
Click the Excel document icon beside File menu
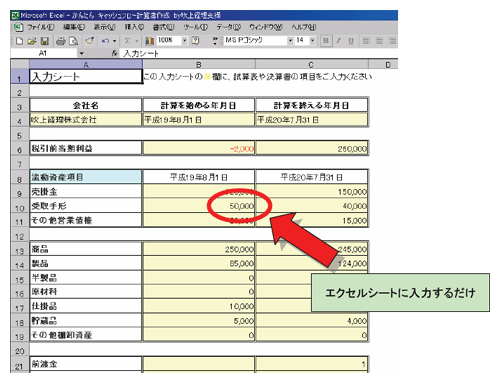click(18, 27)
